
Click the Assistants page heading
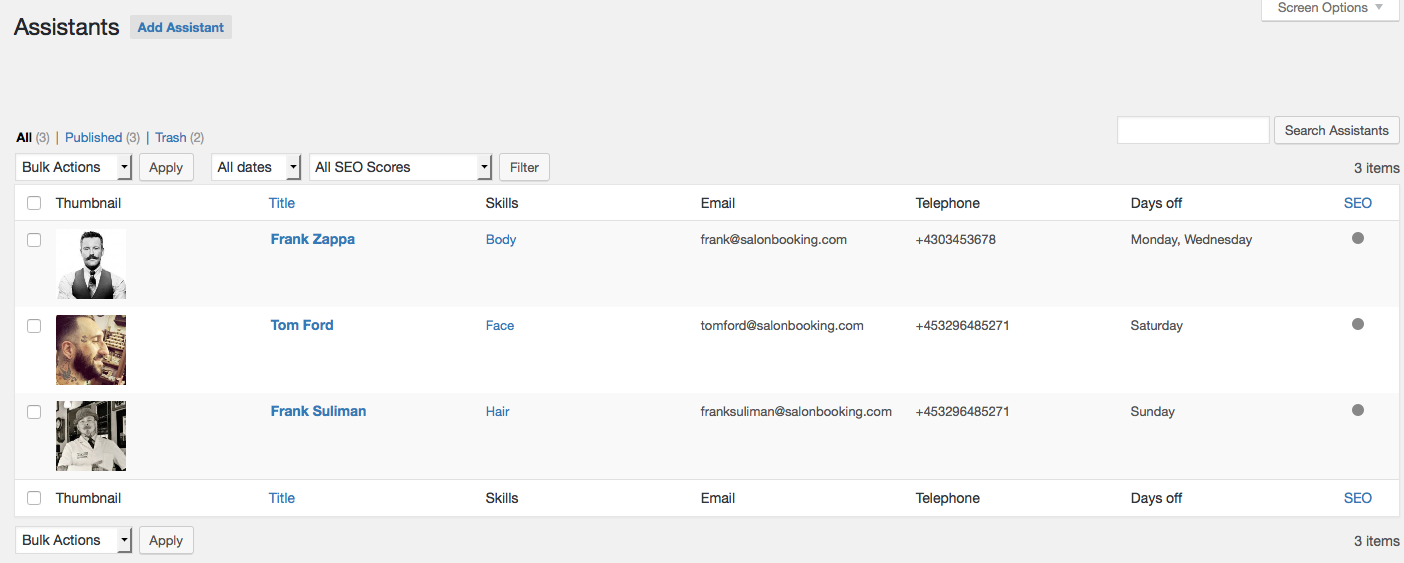pos(67,27)
